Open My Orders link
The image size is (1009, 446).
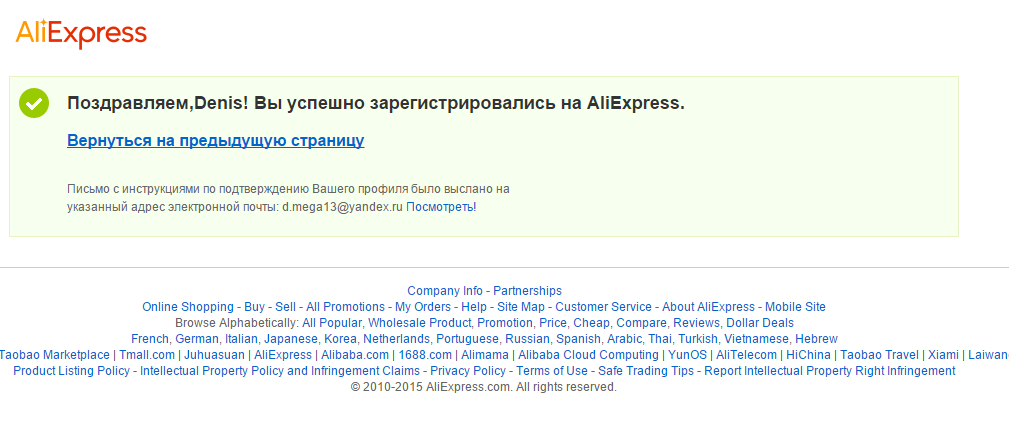[423, 307]
